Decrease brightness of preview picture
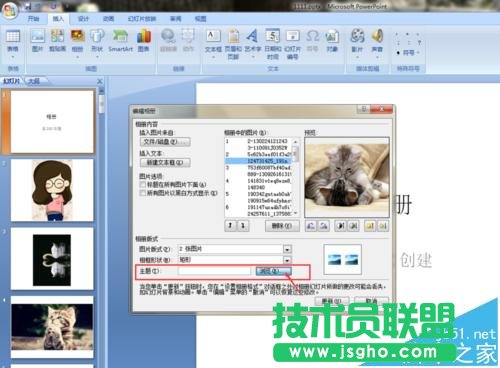 pyautogui.click(x=383, y=226)
